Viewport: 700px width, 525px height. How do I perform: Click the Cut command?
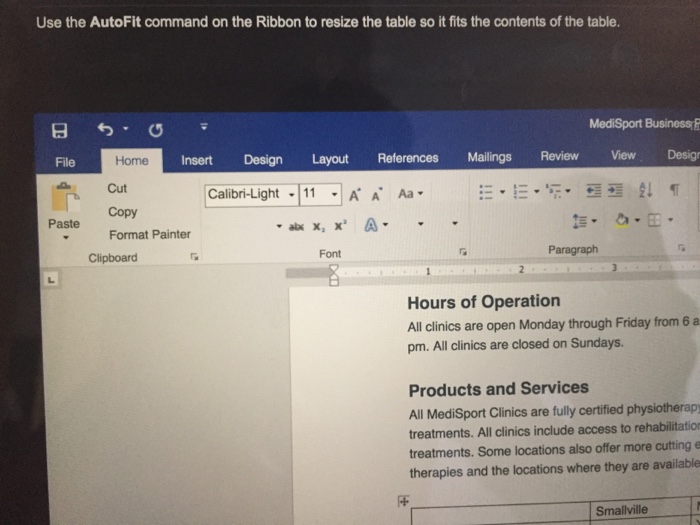117,188
